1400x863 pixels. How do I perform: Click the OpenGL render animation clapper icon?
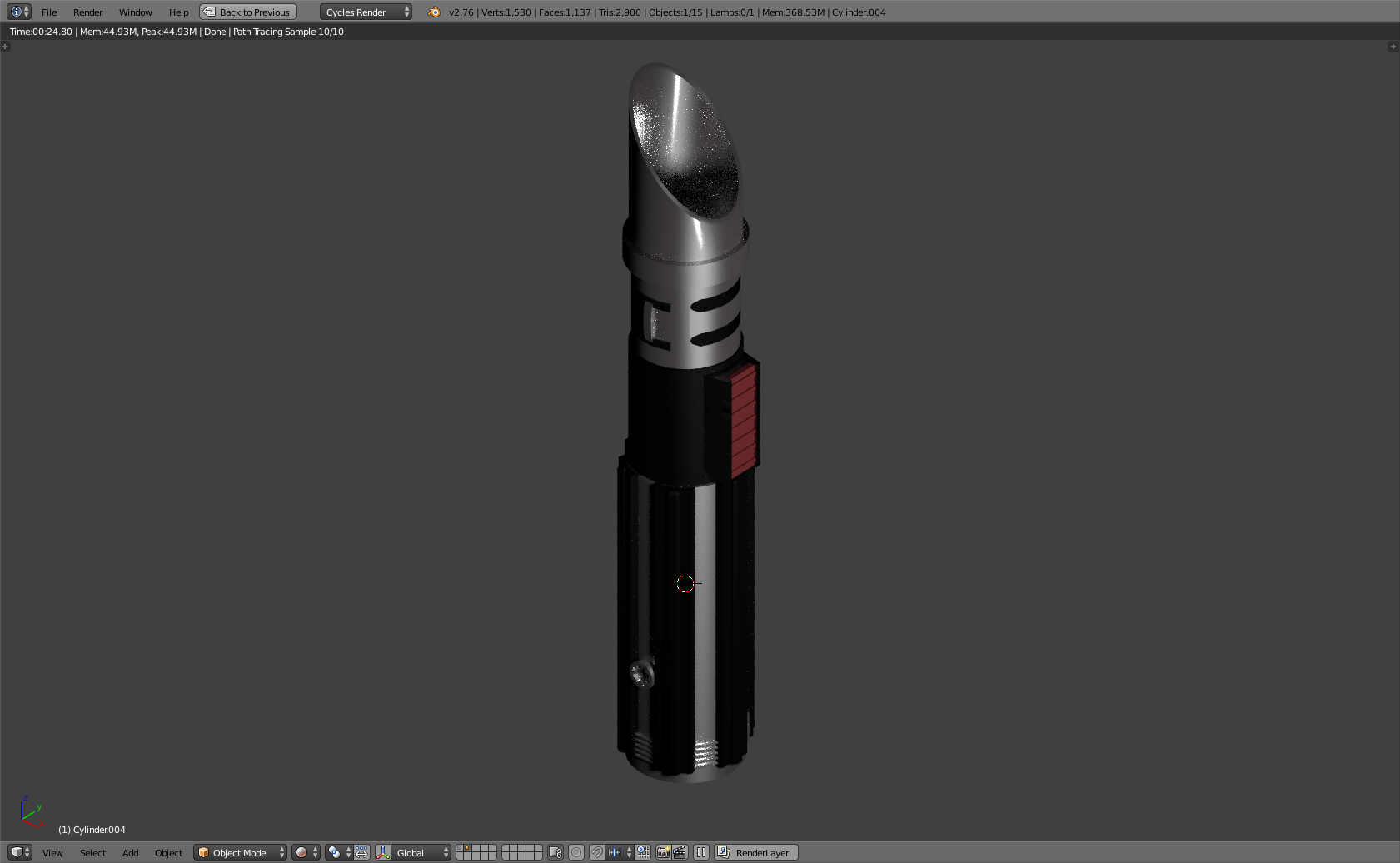point(680,852)
